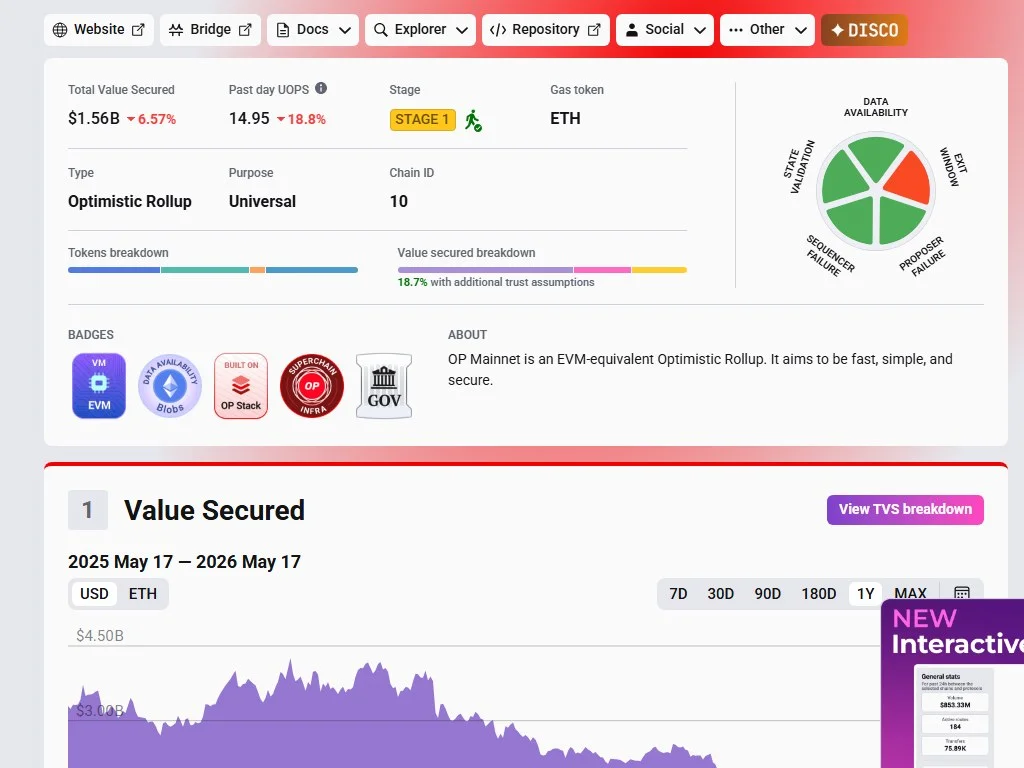This screenshot has height=768, width=1024.
Task: Select the 7D time range
Action: coord(679,594)
